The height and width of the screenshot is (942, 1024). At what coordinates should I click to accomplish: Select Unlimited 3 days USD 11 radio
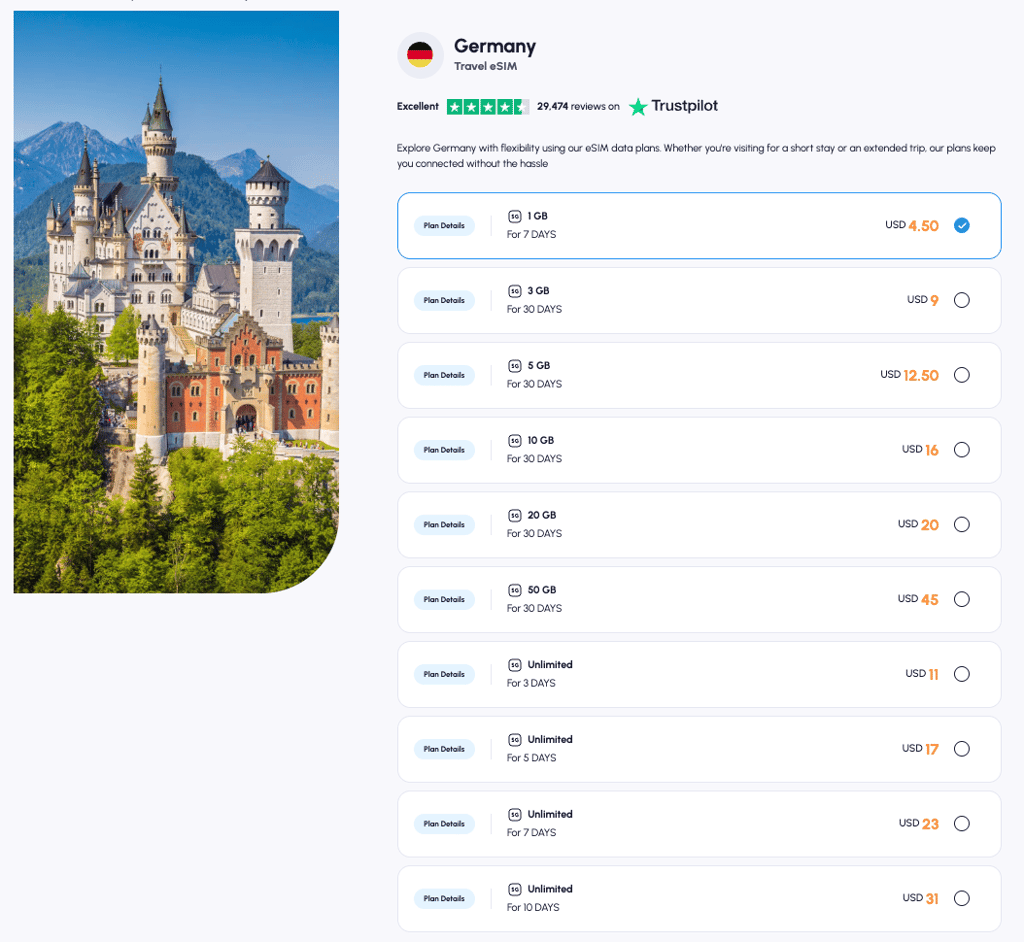point(961,674)
